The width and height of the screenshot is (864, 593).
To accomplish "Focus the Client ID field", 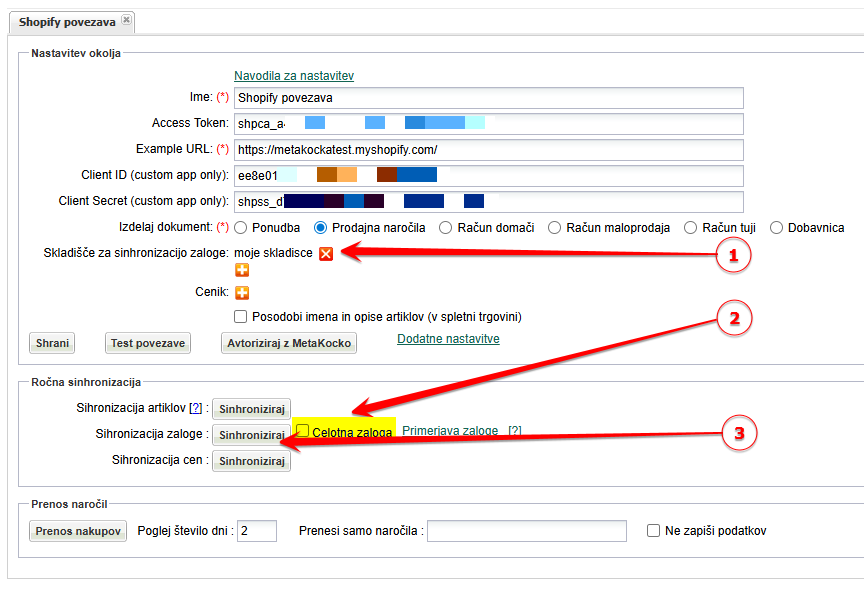I will pyautogui.click(x=489, y=176).
